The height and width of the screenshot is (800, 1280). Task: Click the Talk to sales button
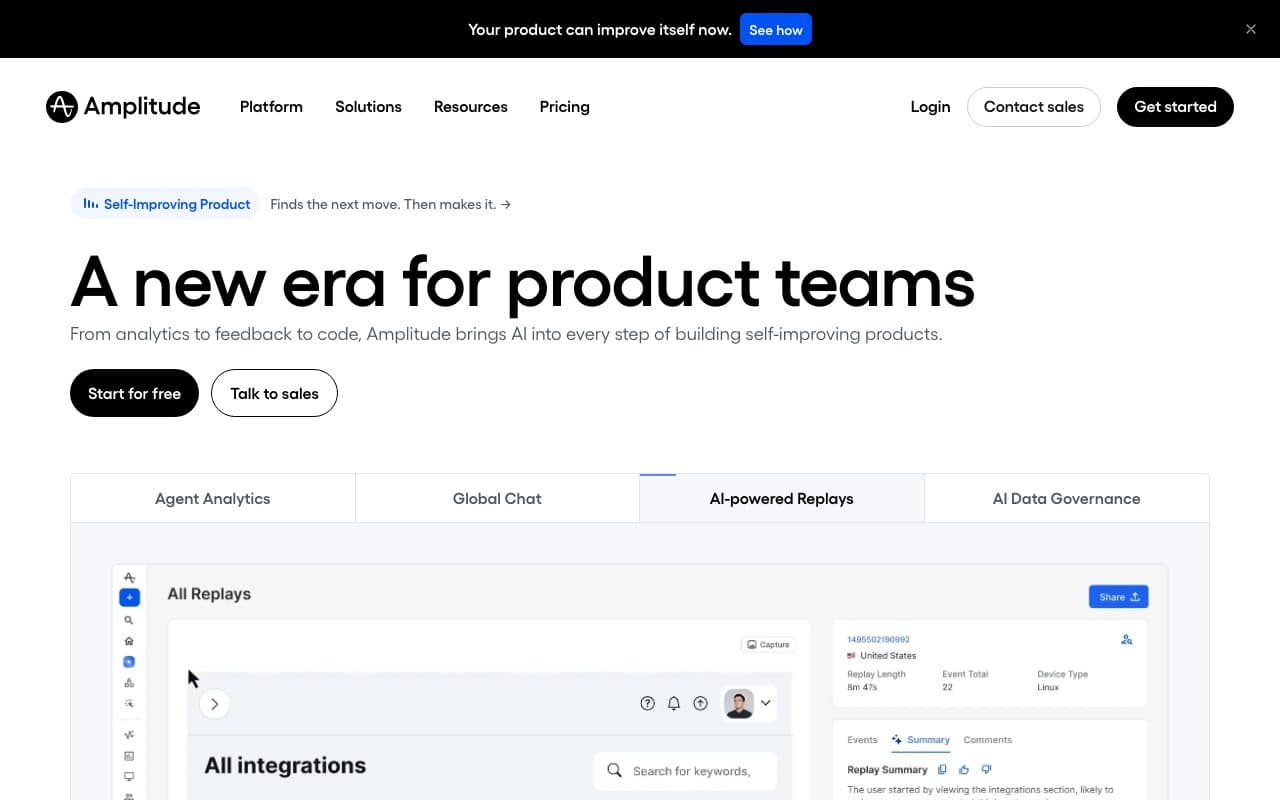[x=274, y=393]
